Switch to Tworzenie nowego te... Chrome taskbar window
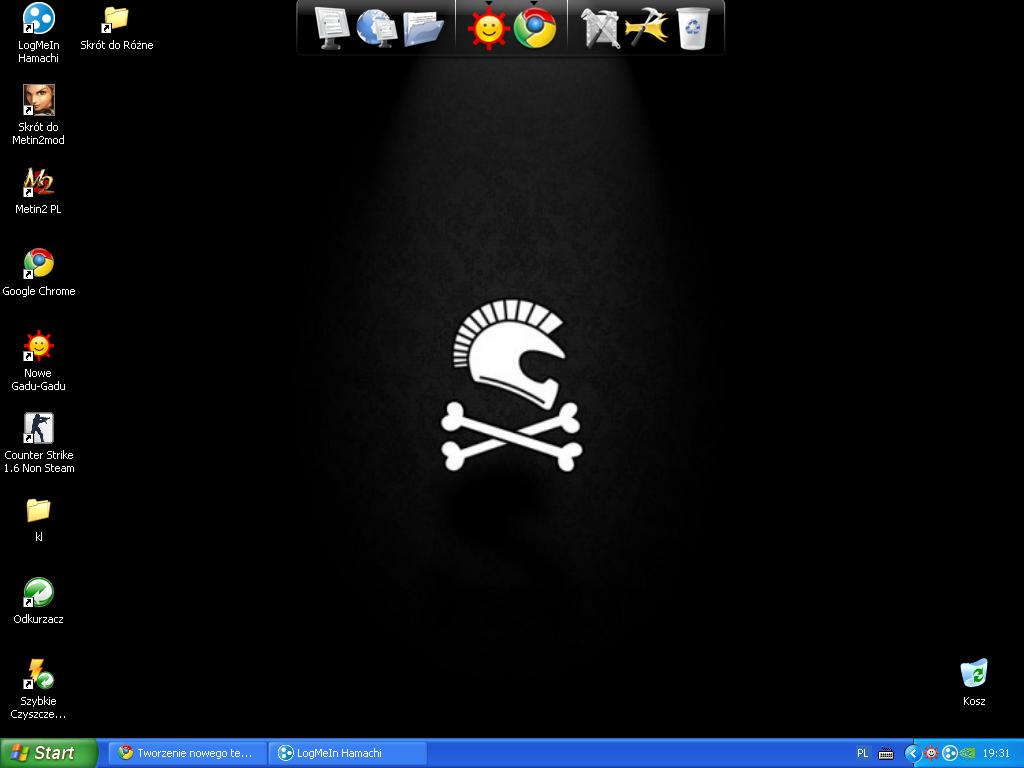Viewport: 1024px width, 768px height. pyautogui.click(x=186, y=753)
